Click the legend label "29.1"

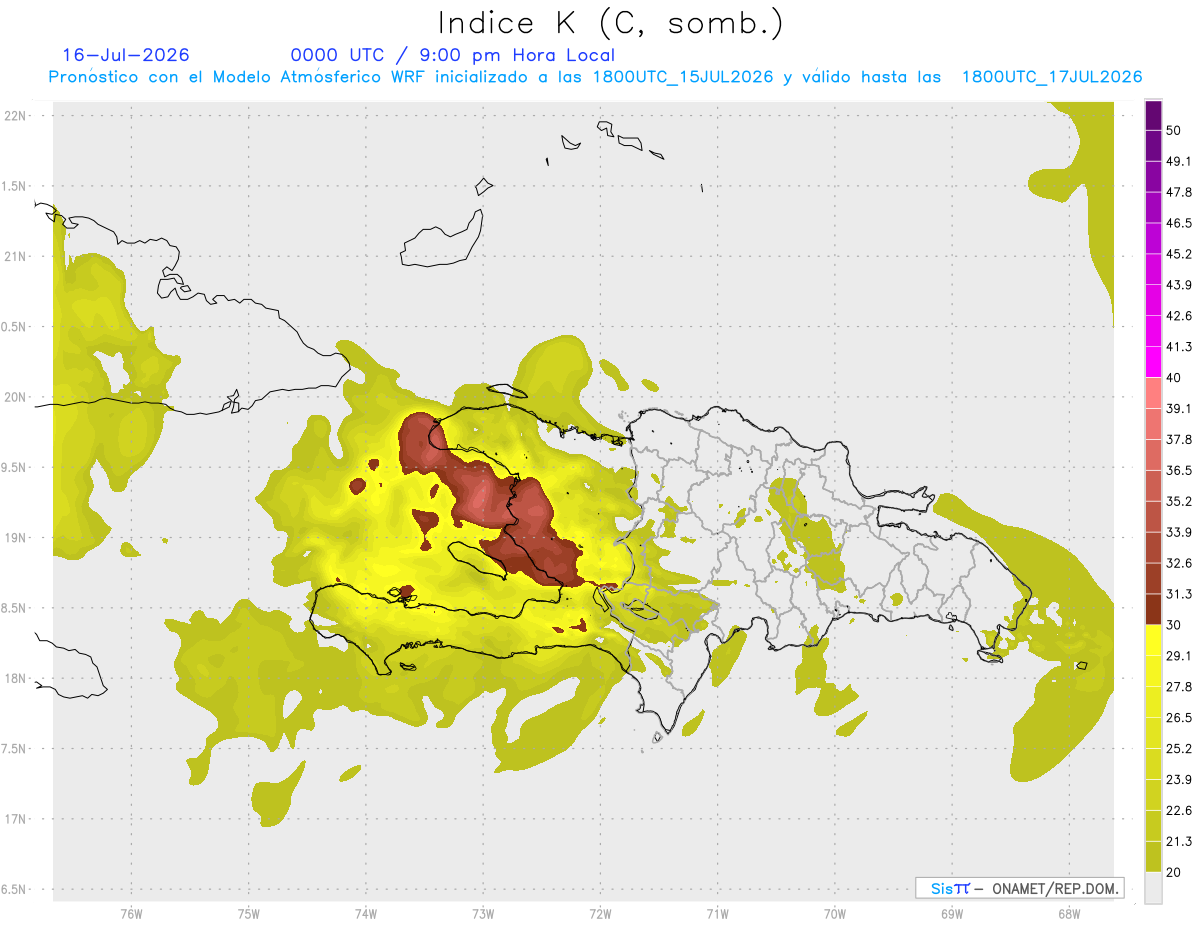1179,656
